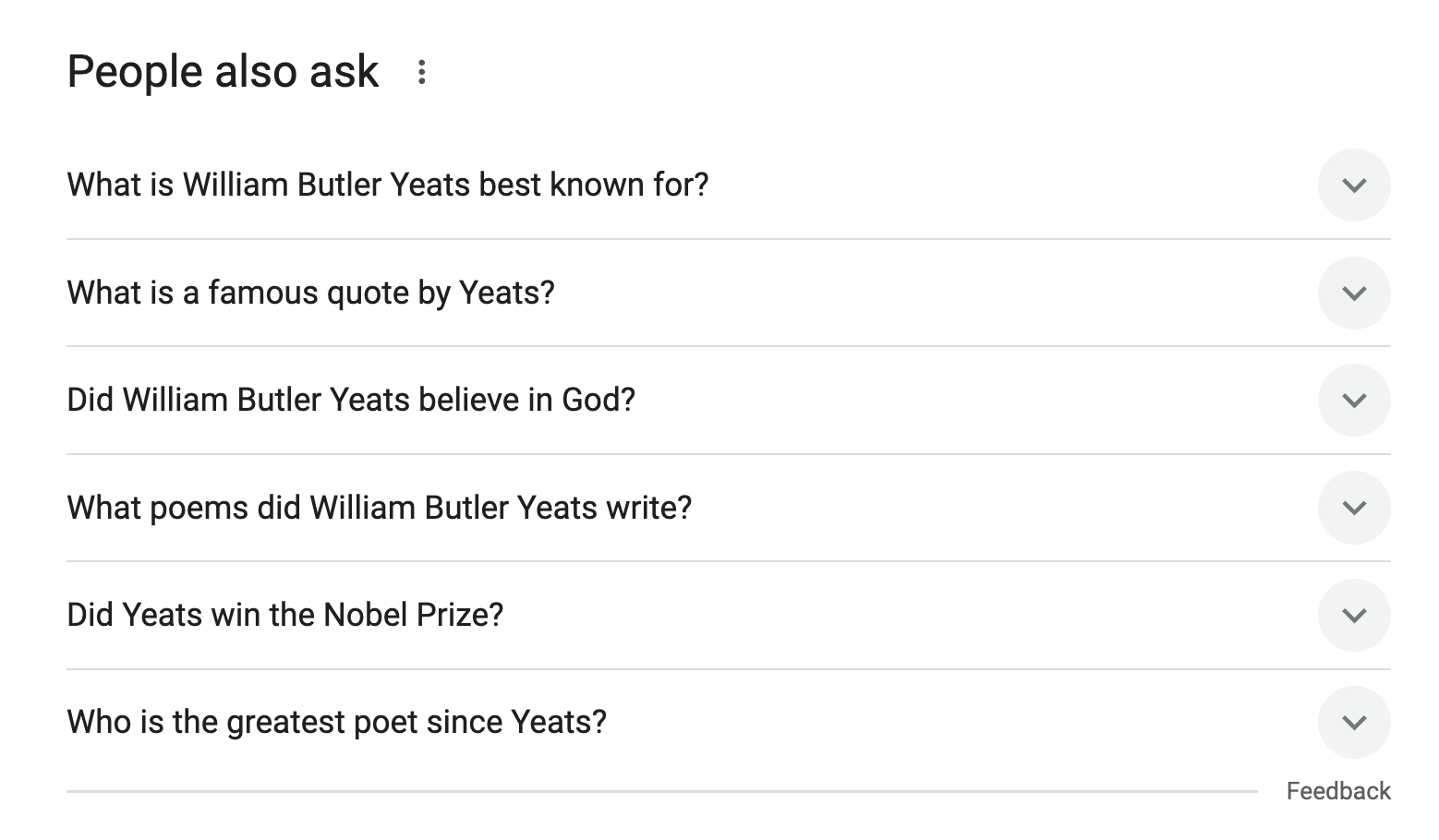
Task: Open the three-dot menu beside People also ask
Action: click(x=421, y=72)
